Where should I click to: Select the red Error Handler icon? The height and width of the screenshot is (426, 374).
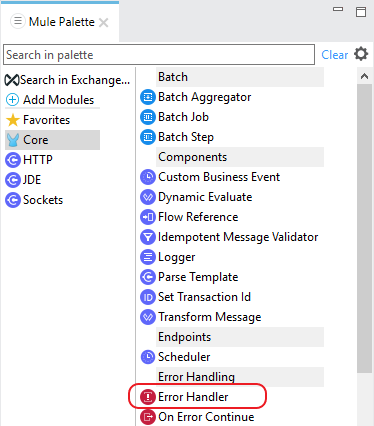coord(147,397)
